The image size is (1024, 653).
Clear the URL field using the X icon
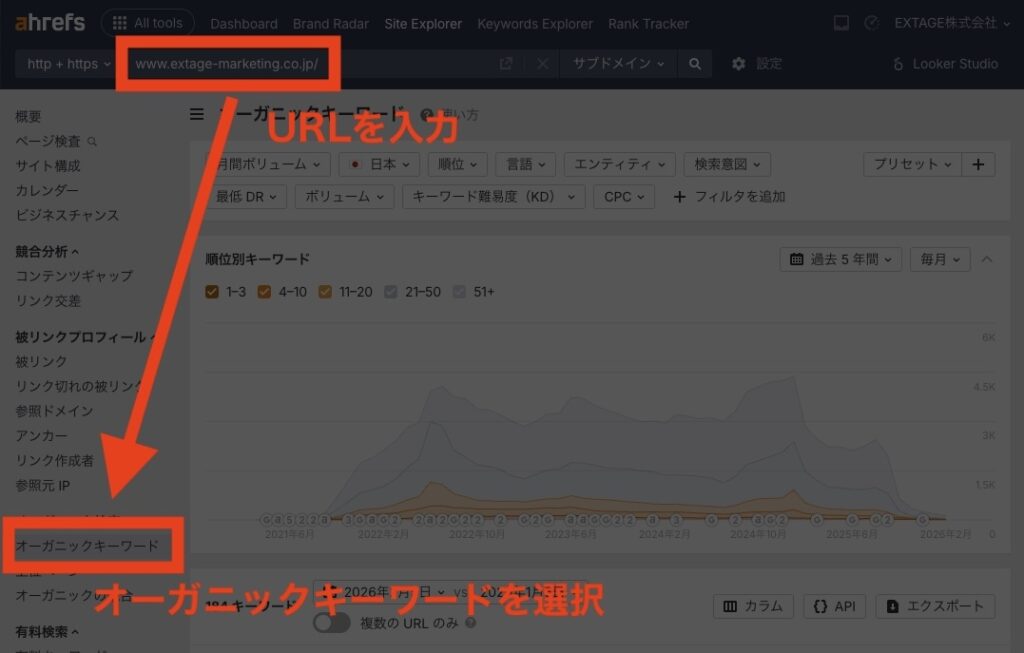tap(542, 63)
